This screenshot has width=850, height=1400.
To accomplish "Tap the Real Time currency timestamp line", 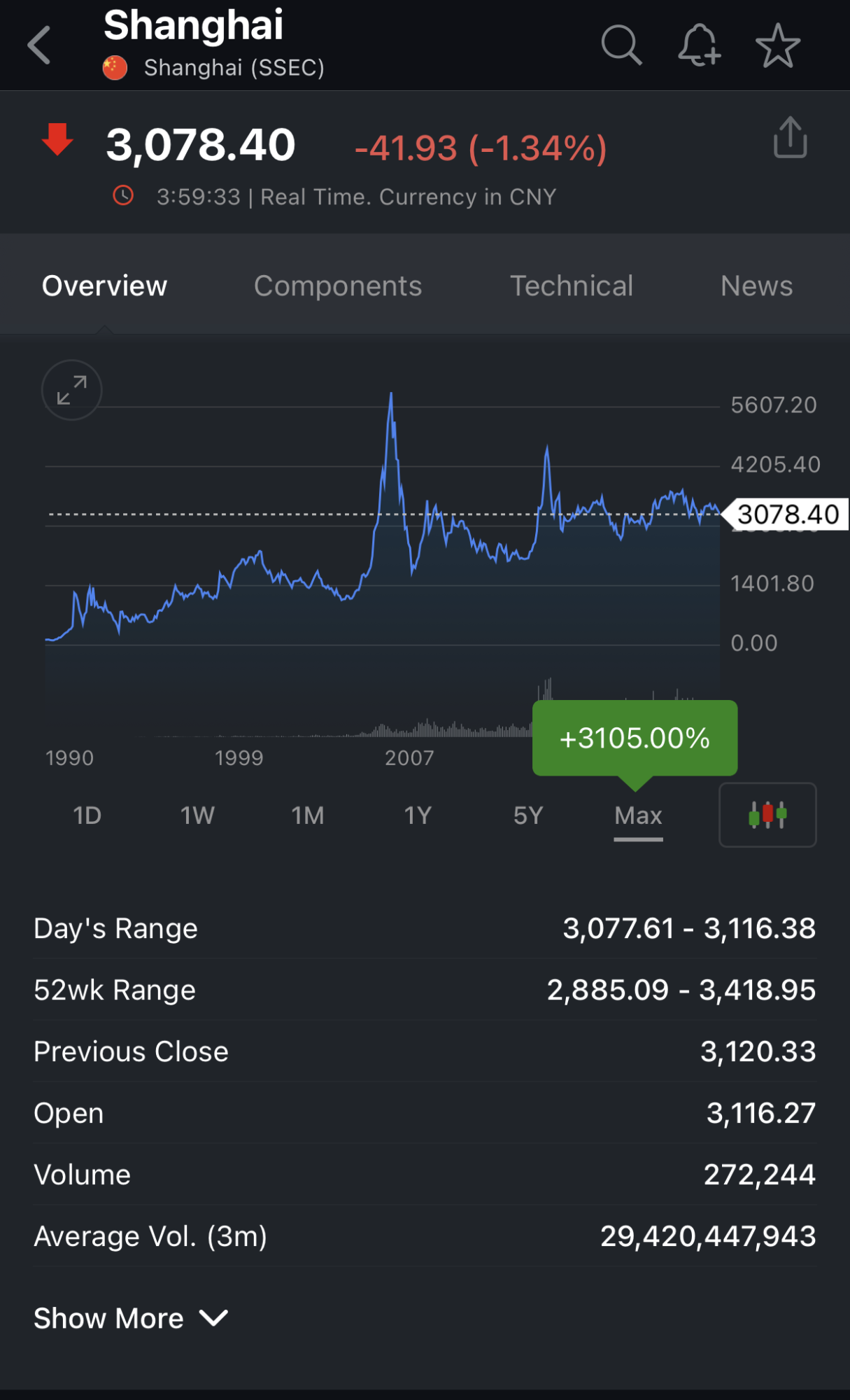I will [x=356, y=197].
